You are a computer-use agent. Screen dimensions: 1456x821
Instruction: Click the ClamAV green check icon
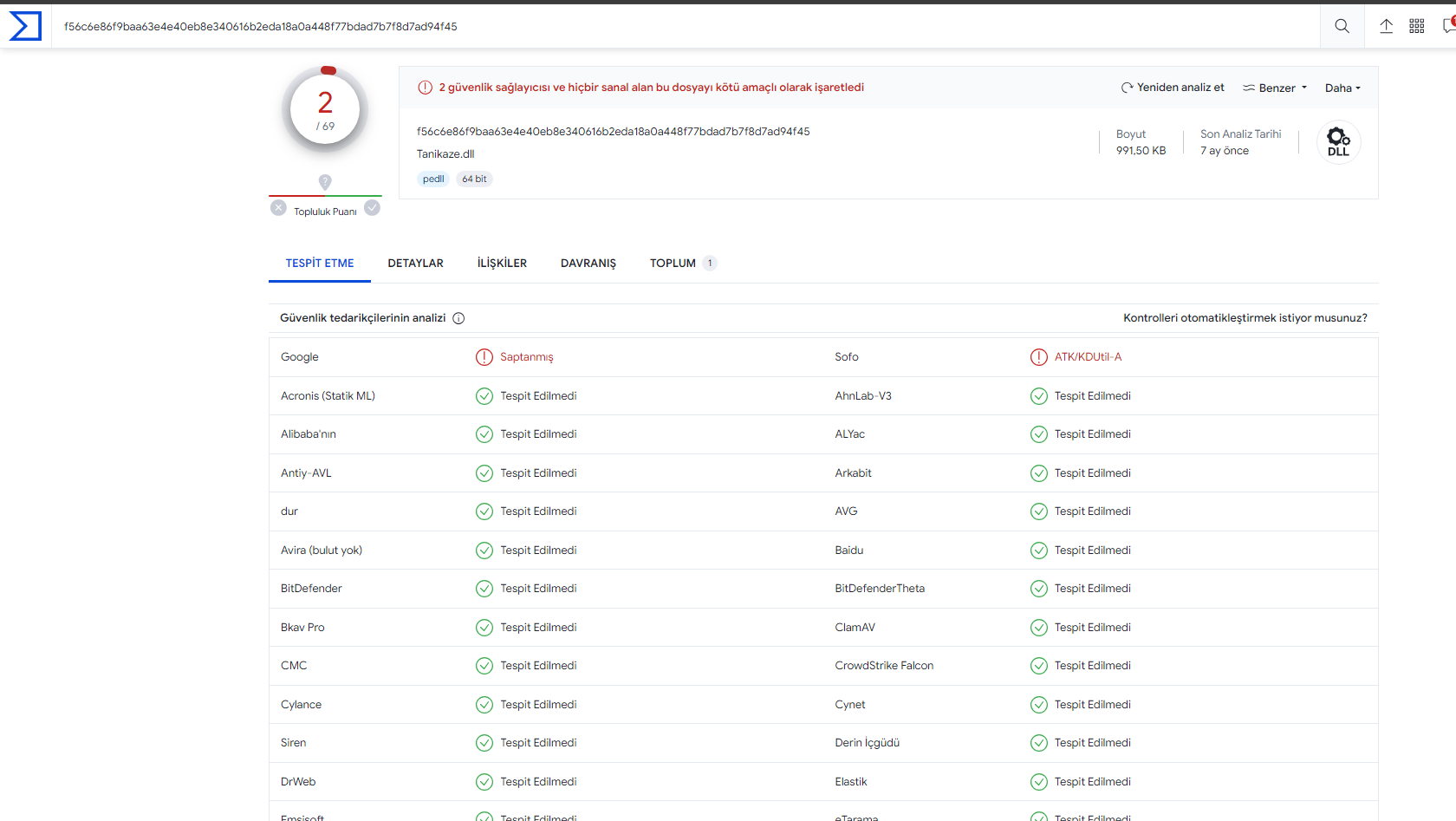1039,628
